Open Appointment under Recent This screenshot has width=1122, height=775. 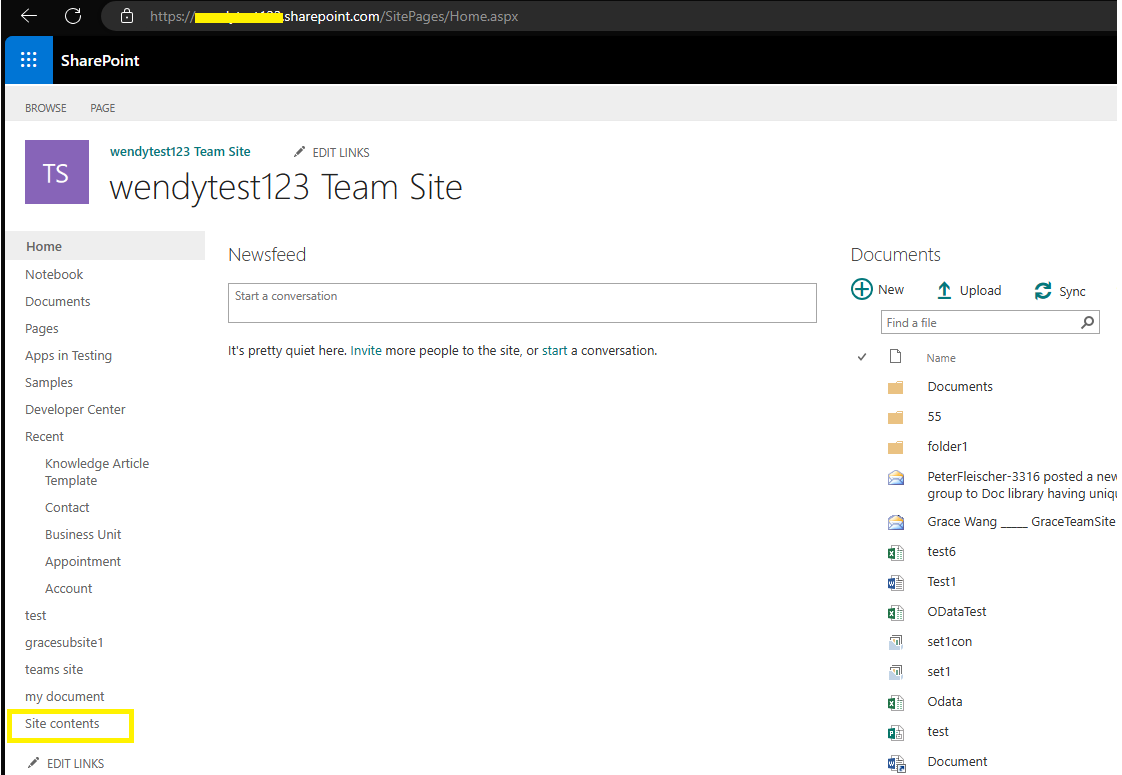[83, 562]
